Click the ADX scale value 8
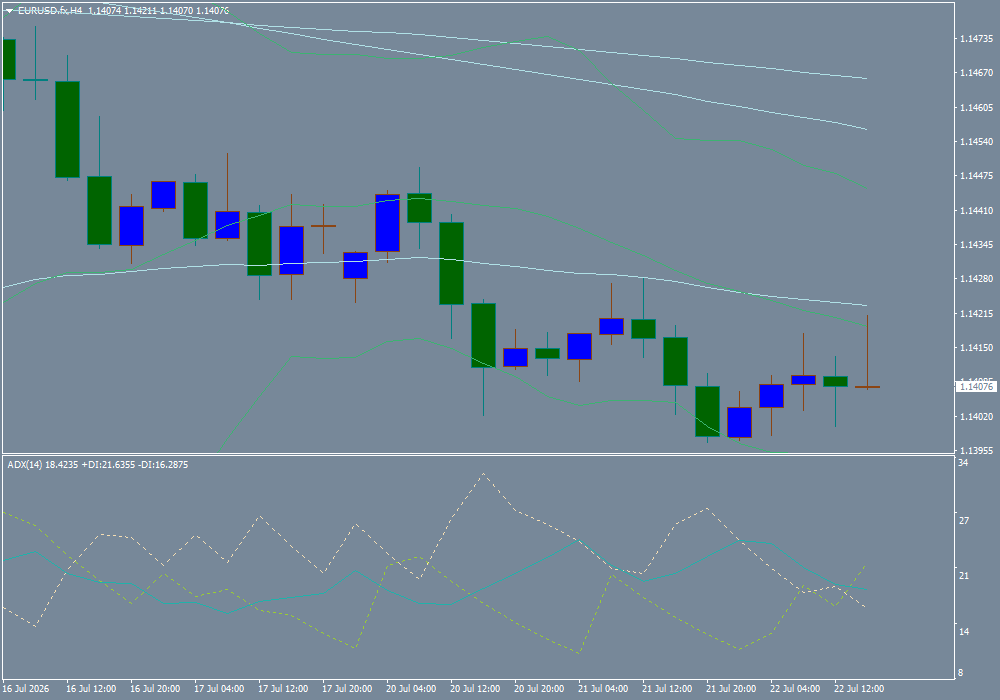 pyautogui.click(x=961, y=673)
